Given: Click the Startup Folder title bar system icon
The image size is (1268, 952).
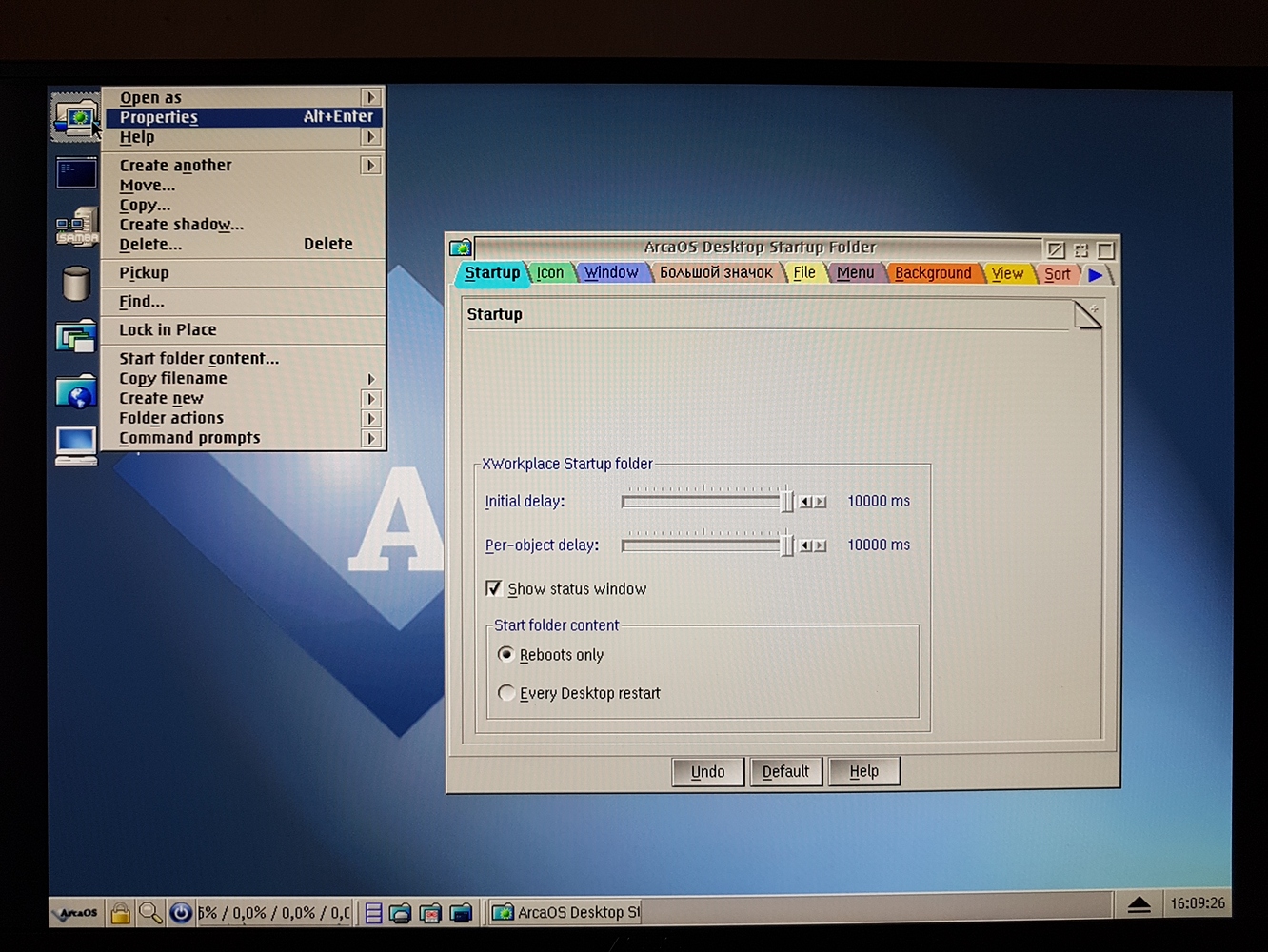Looking at the screenshot, I should click(461, 248).
